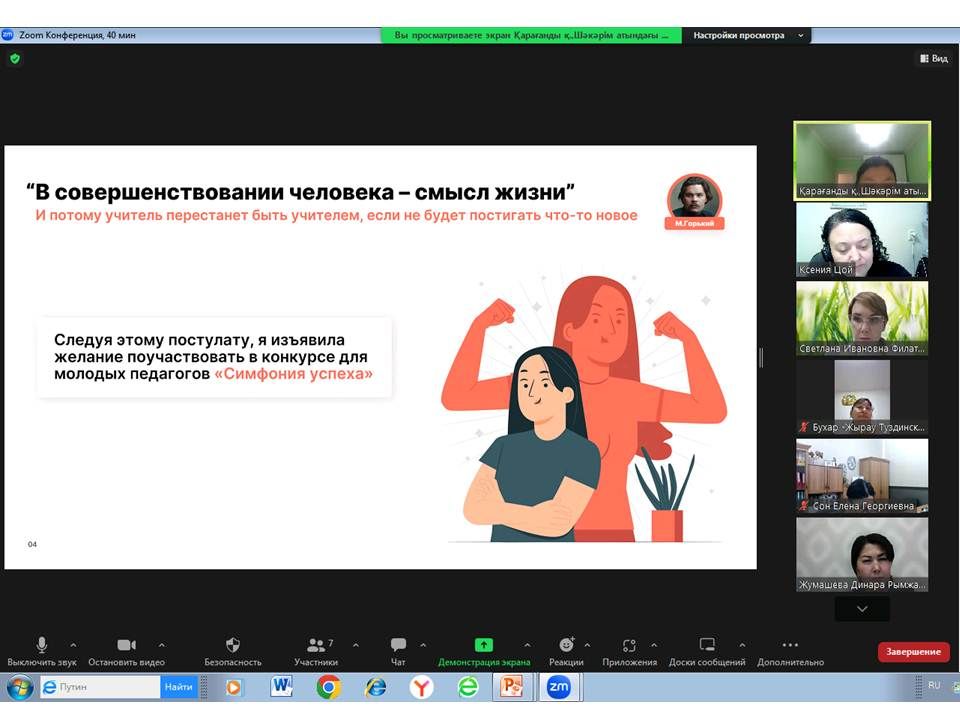Stop camera using Остановить видео

(126, 646)
